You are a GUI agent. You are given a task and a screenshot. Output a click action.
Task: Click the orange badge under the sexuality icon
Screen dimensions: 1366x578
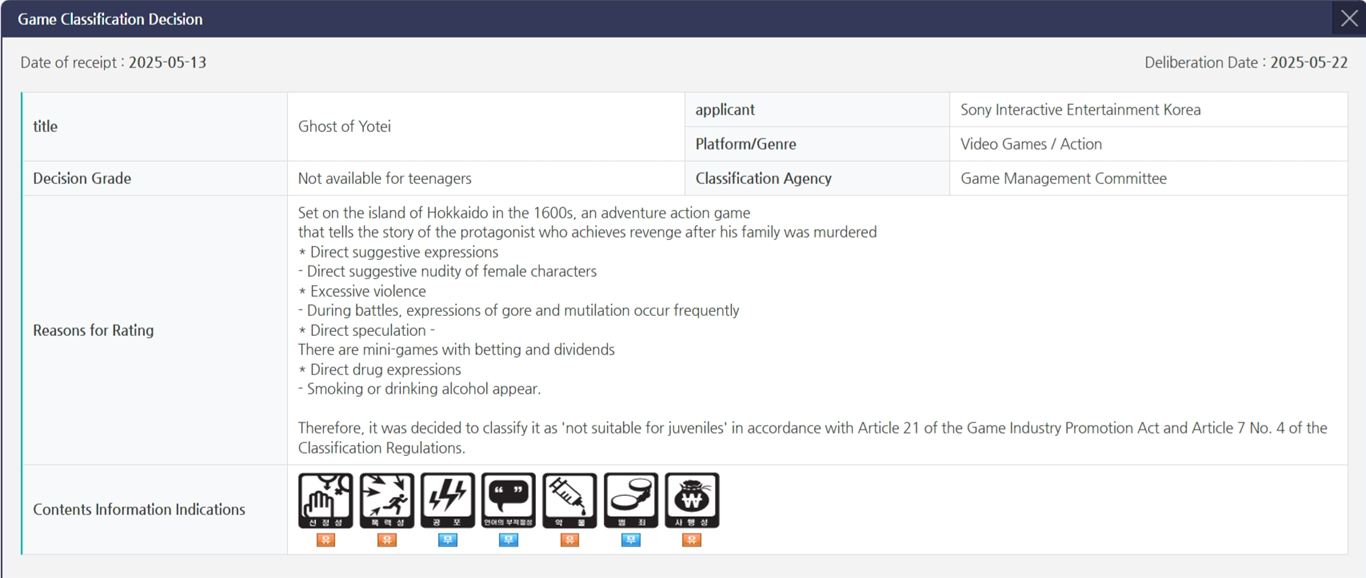pyautogui.click(x=326, y=540)
